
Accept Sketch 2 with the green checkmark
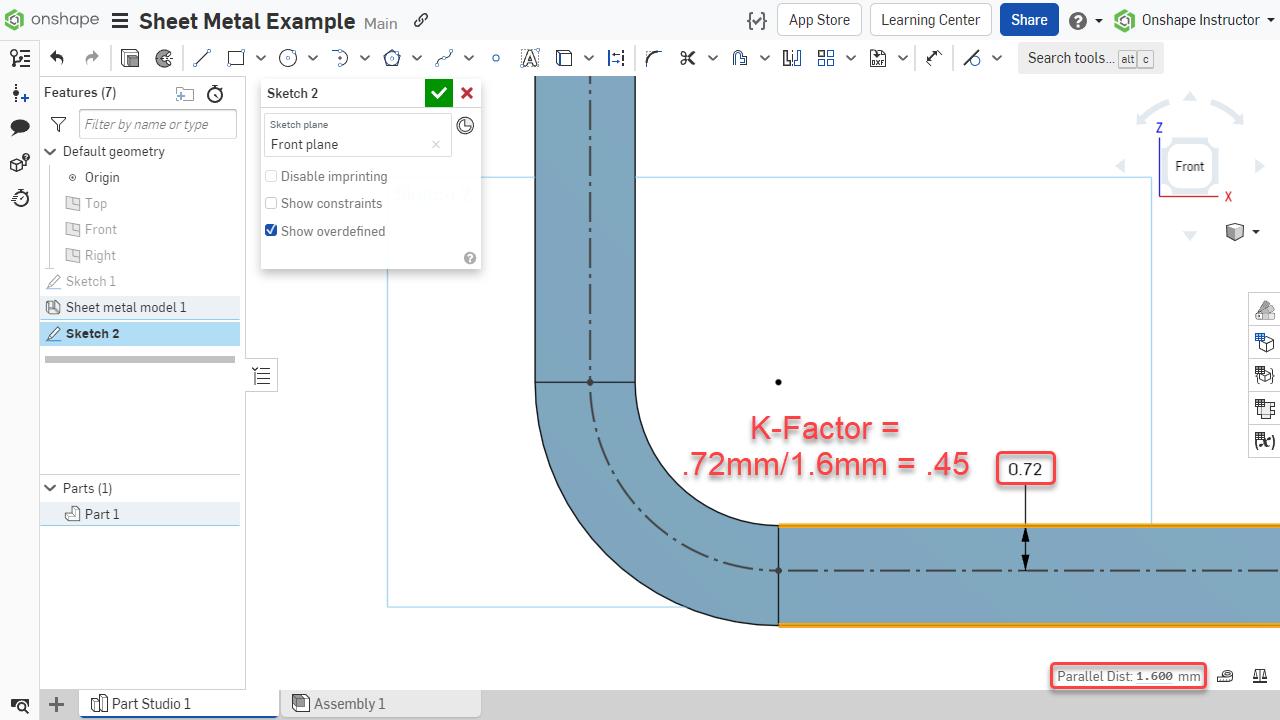[x=439, y=93]
